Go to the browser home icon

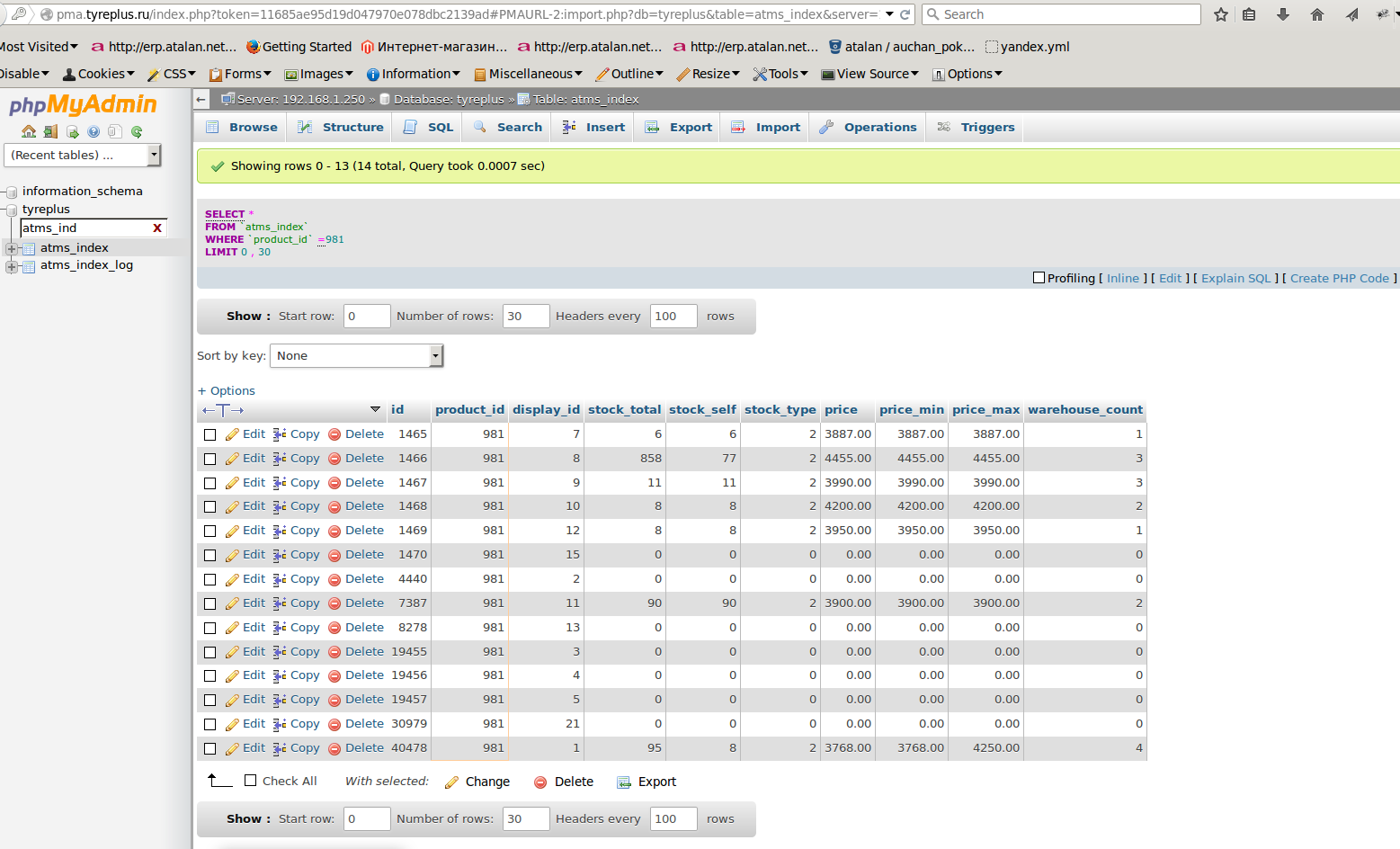coord(1317,14)
